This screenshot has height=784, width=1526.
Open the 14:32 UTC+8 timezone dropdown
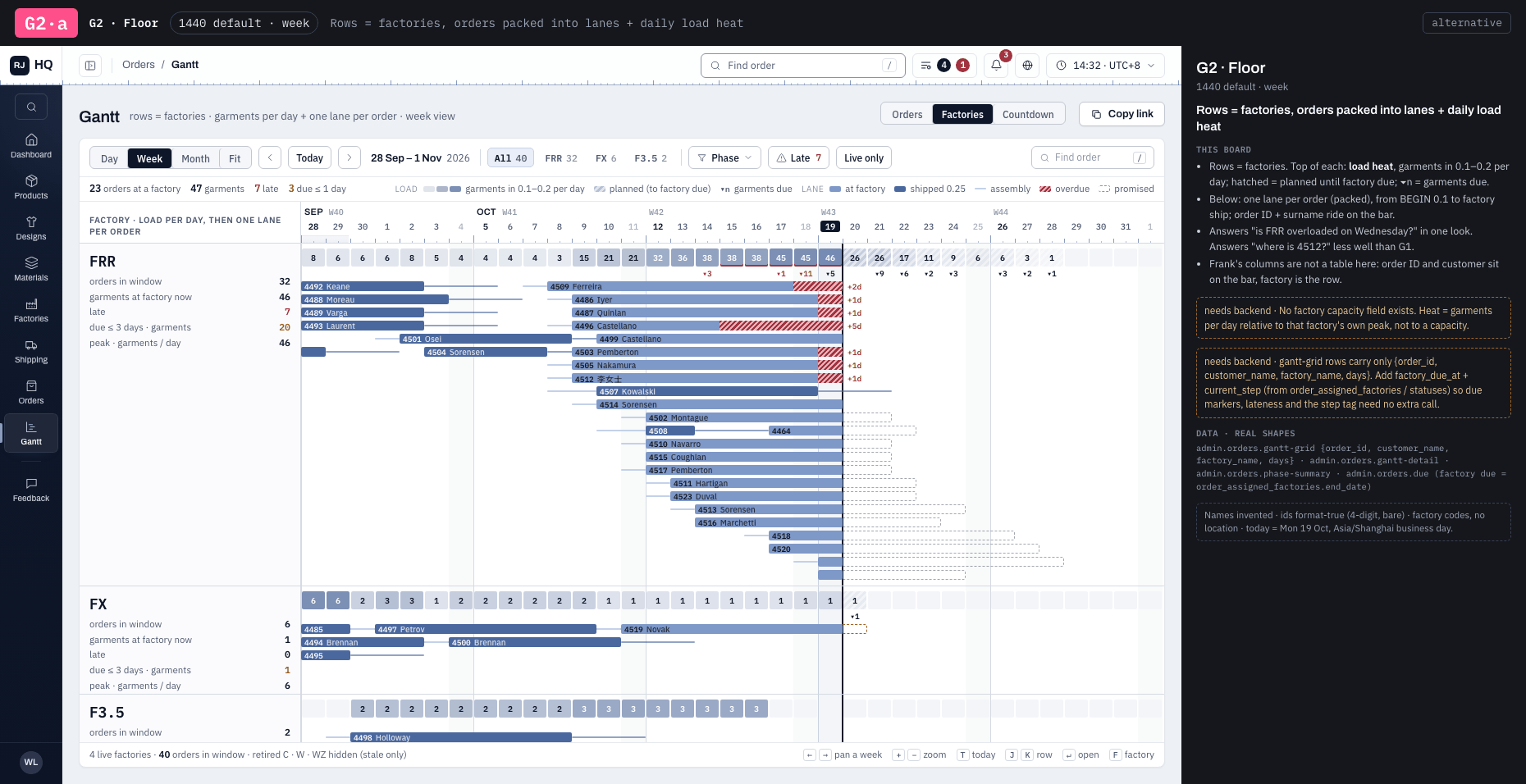point(1105,66)
